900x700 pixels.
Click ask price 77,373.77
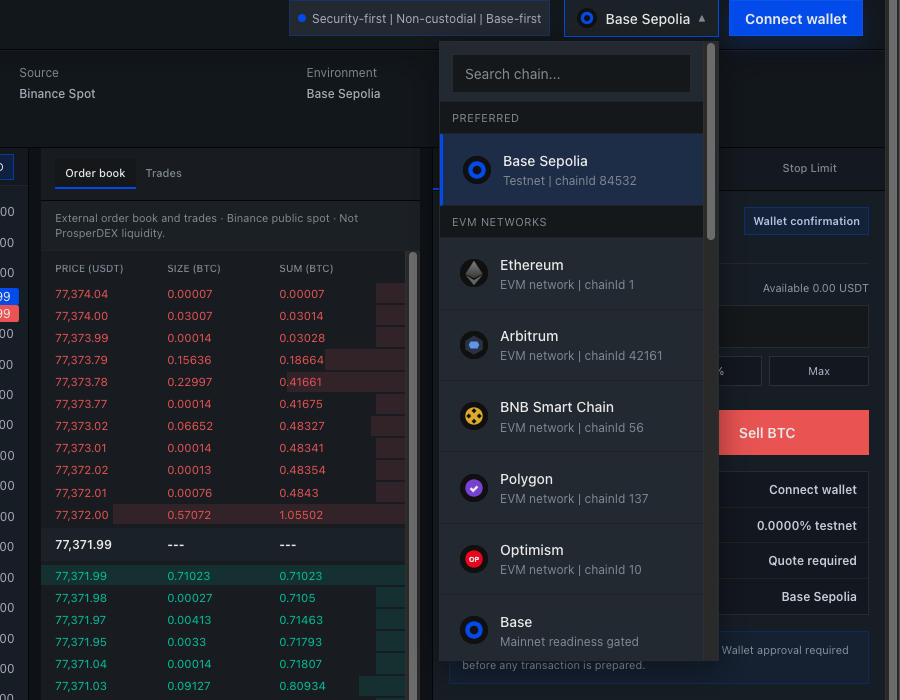[81, 404]
